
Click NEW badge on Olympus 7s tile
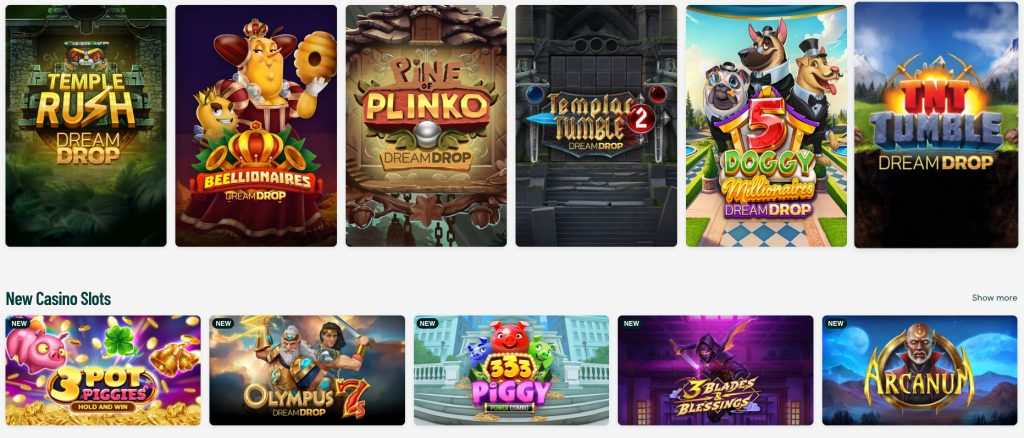point(223,323)
